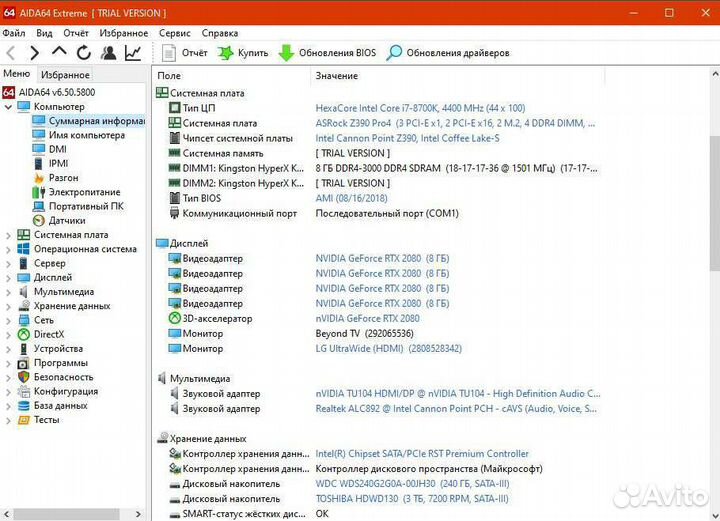Open Realtek ALC892 audio adapter link
The height and width of the screenshot is (521, 720).
[x=456, y=409]
